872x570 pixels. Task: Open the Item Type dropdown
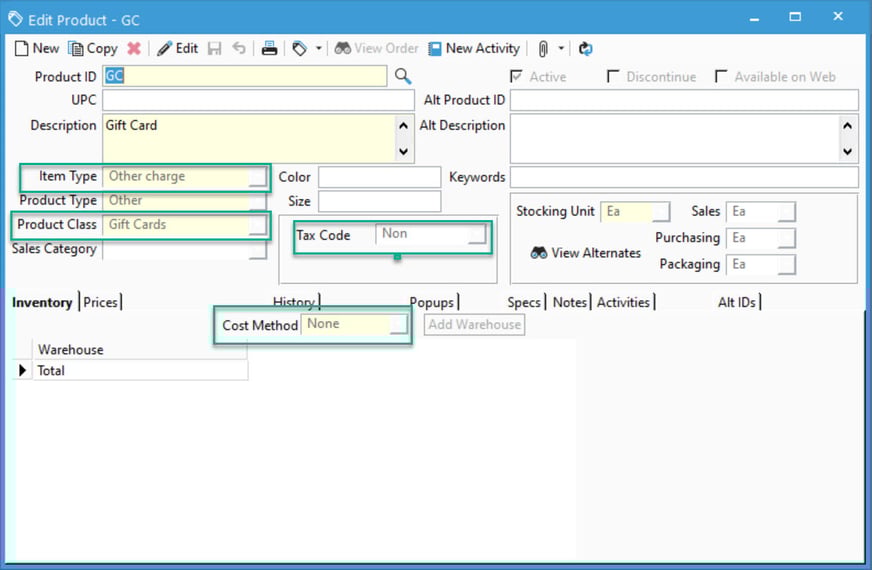tap(258, 177)
